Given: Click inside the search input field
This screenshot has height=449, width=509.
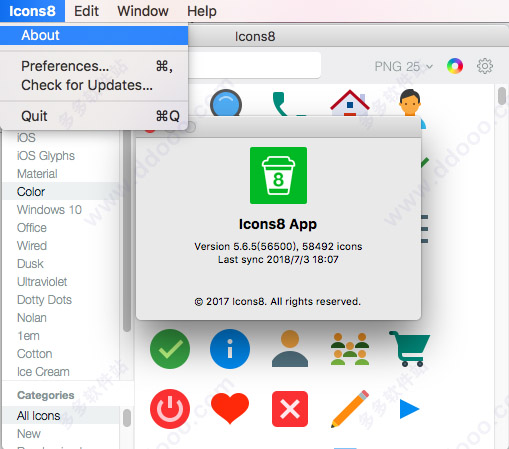Looking at the screenshot, I should pyautogui.click(x=255, y=65).
